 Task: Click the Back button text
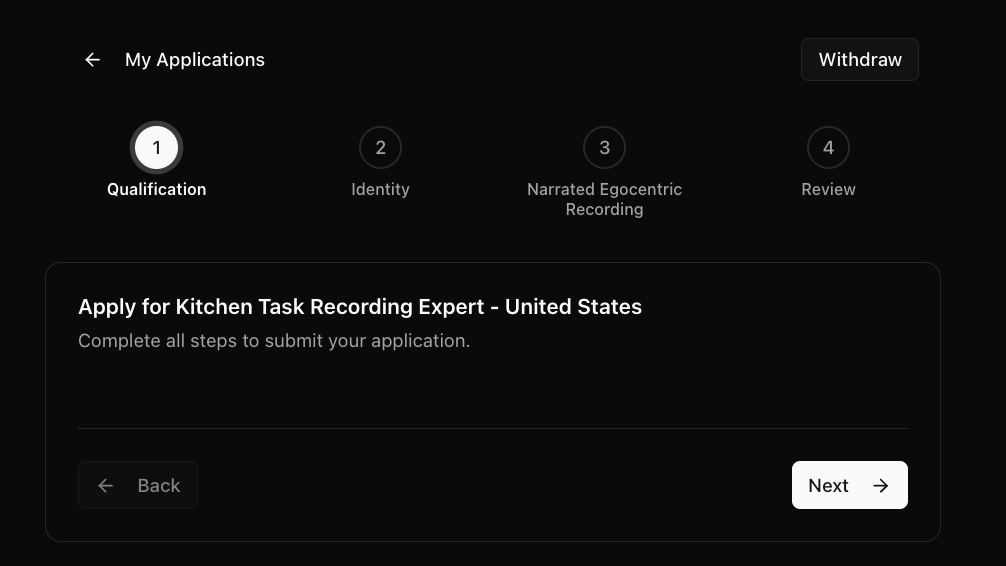pos(158,486)
